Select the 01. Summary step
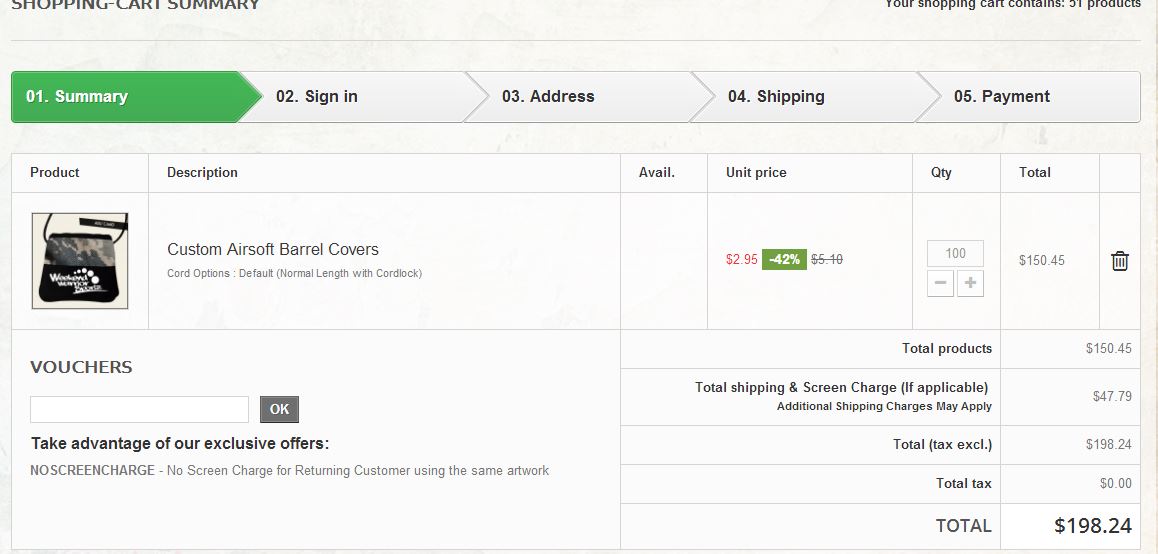 point(77,97)
